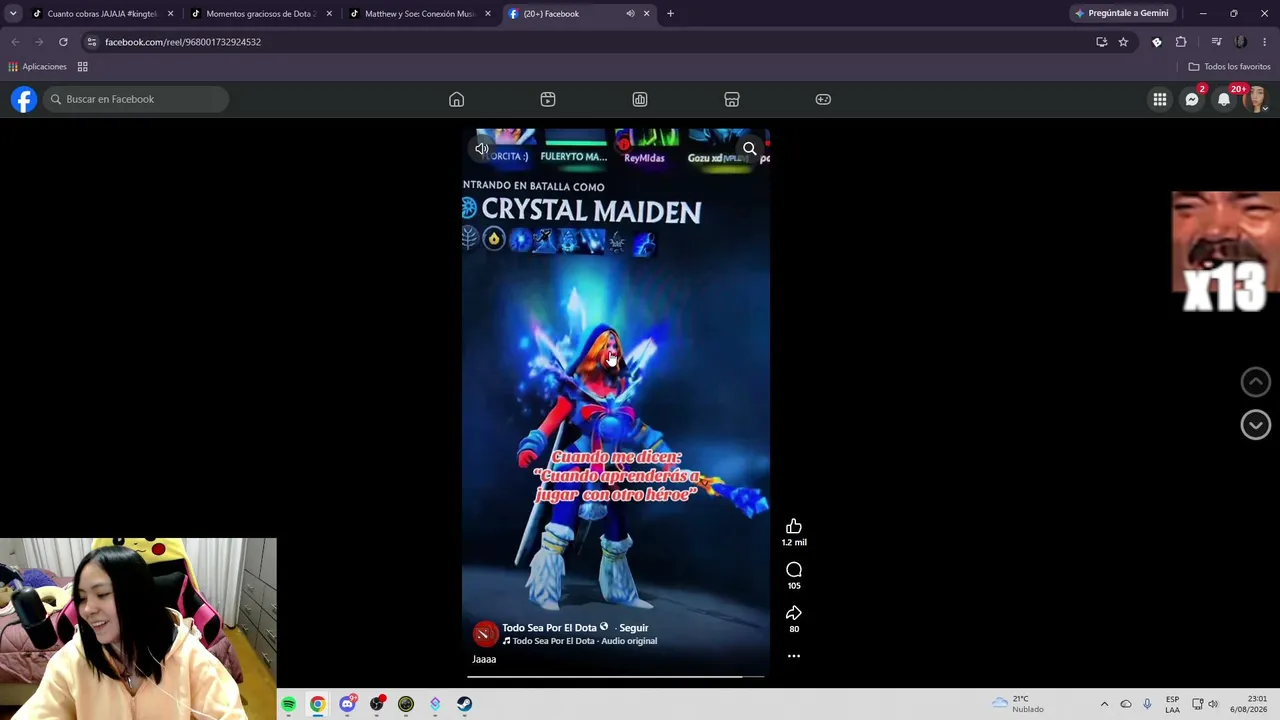The width and height of the screenshot is (1280, 720).
Task: Seek in the reel progress bar
Action: coord(616,677)
